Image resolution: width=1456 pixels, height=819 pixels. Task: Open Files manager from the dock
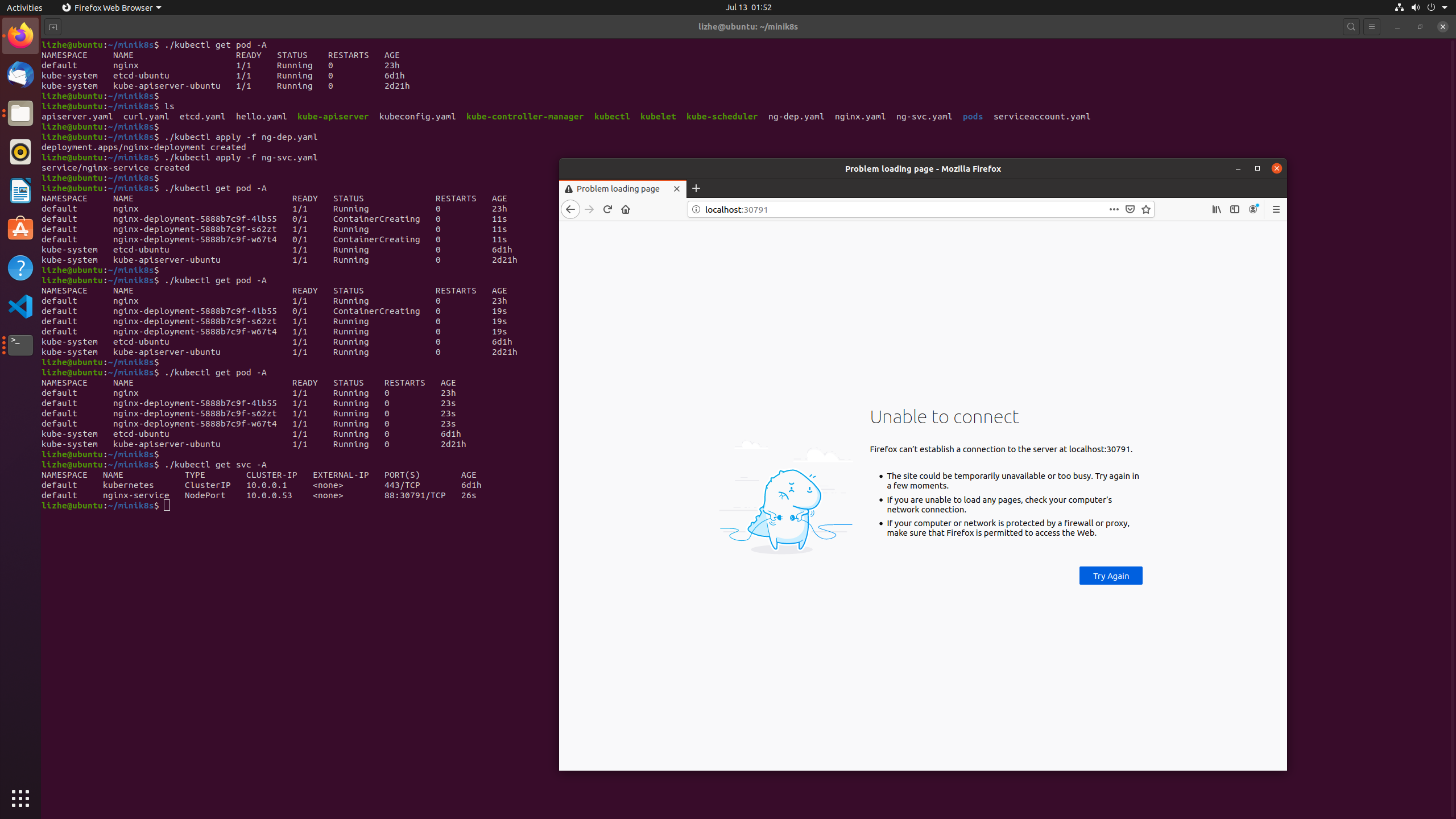coord(20,113)
